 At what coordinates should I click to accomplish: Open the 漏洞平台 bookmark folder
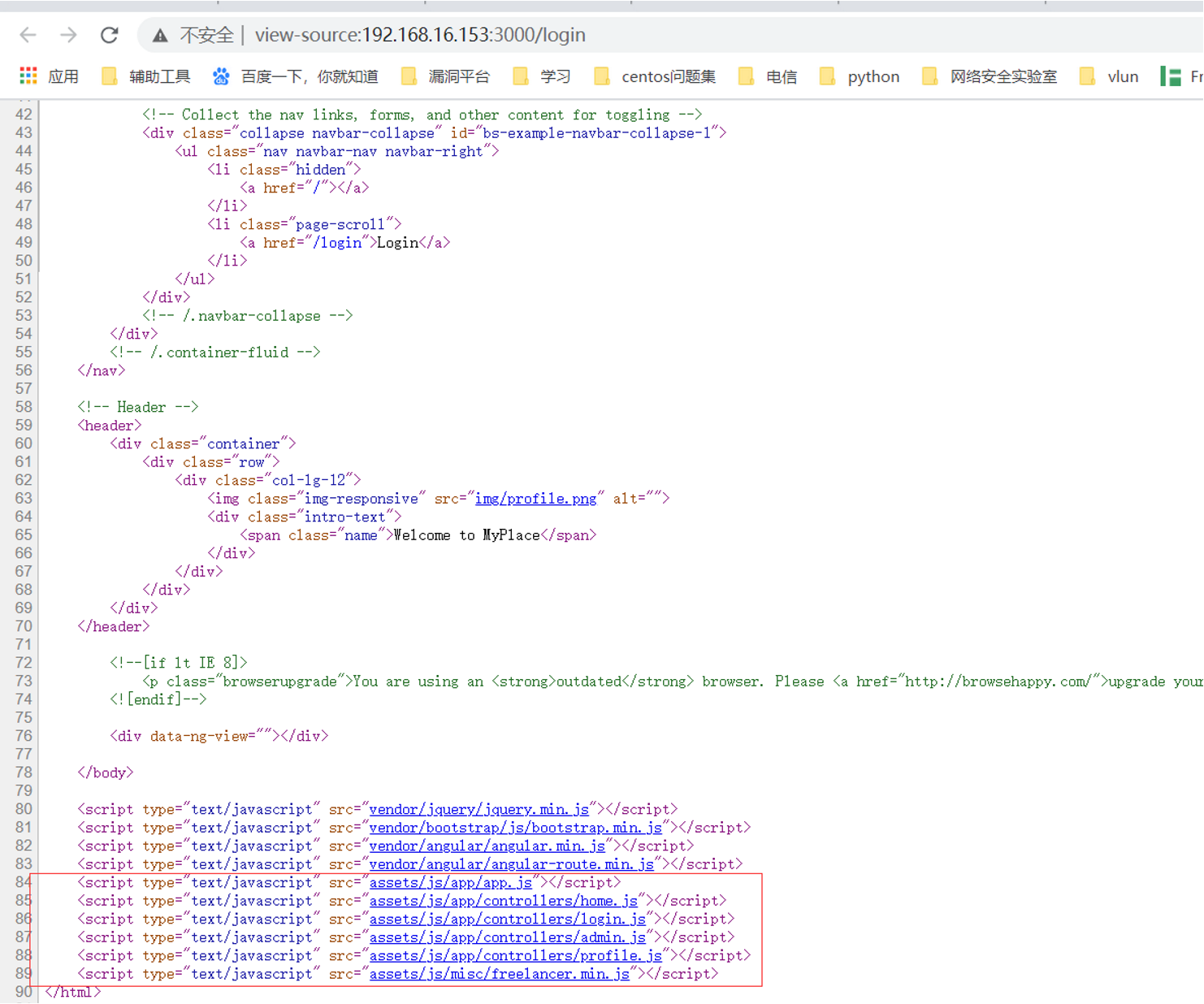[x=446, y=76]
